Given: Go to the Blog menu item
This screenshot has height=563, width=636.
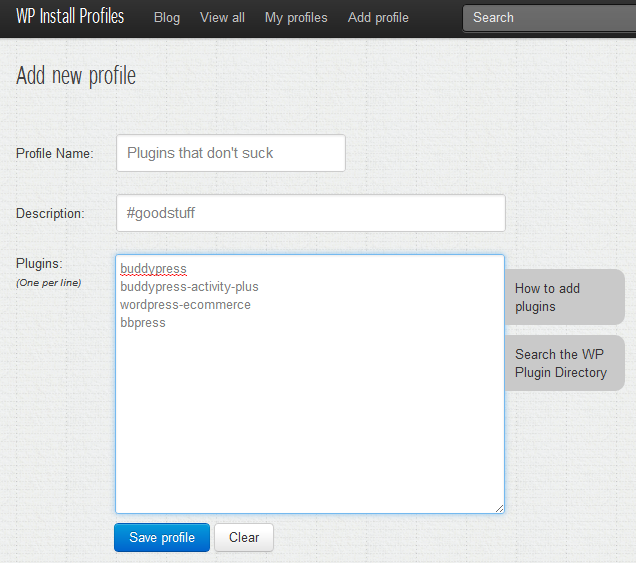Looking at the screenshot, I should [167, 17].
